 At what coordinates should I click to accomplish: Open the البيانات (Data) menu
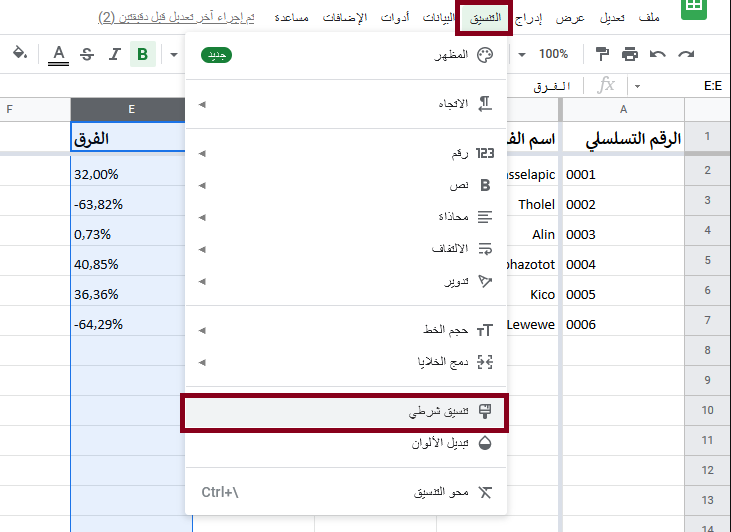click(439, 18)
